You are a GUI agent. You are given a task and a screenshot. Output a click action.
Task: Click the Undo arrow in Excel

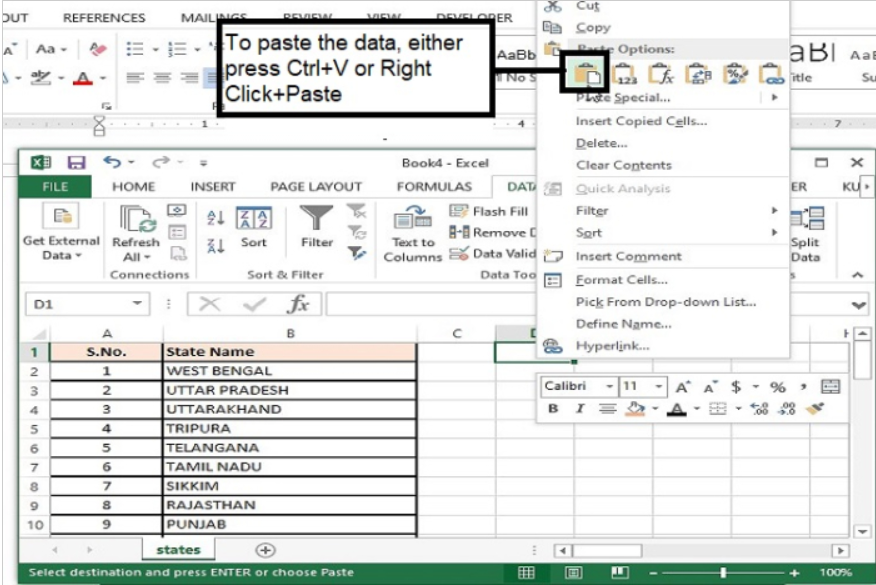[112, 162]
